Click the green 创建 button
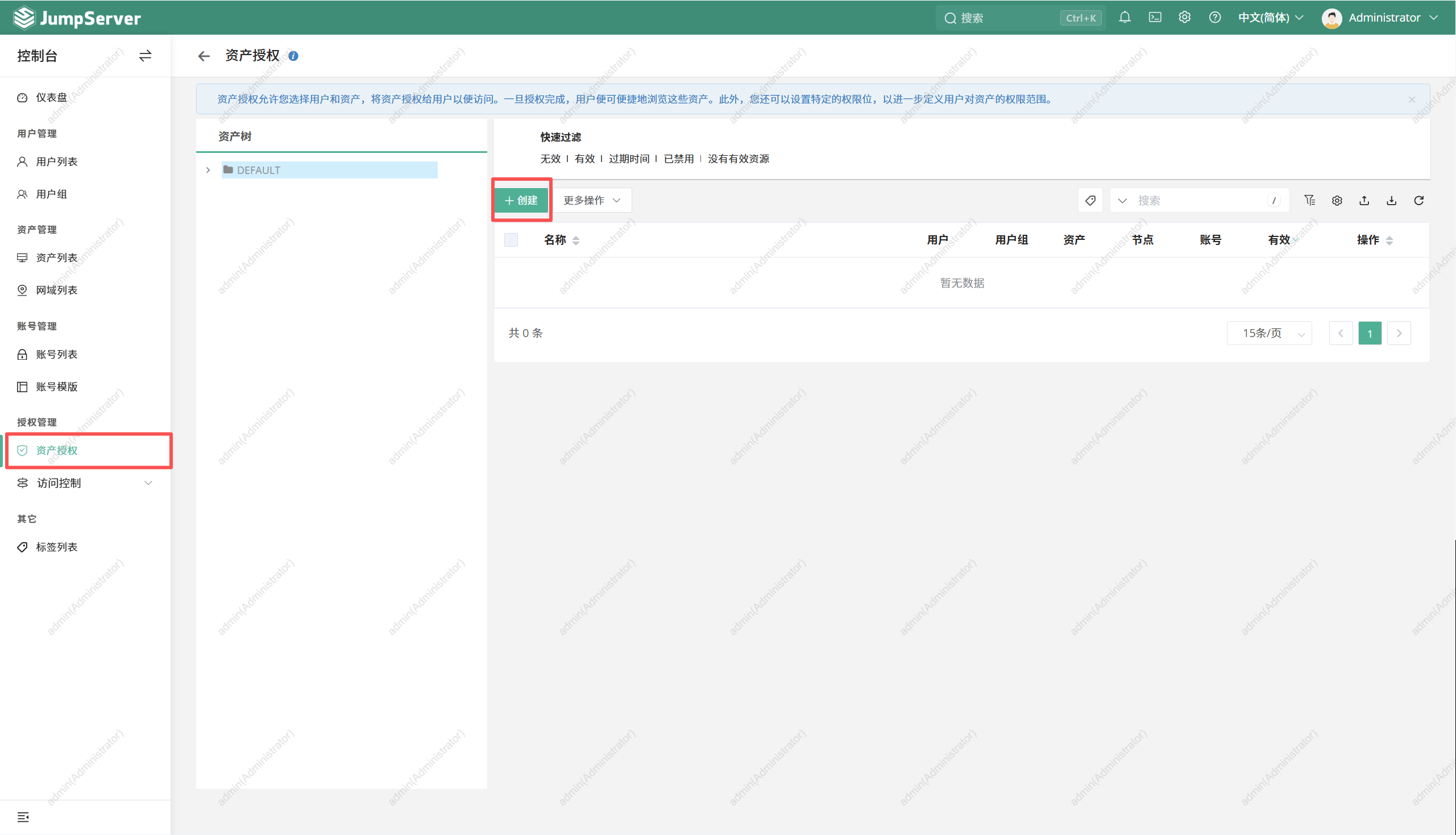Image resolution: width=1456 pixels, height=835 pixels. click(x=521, y=201)
